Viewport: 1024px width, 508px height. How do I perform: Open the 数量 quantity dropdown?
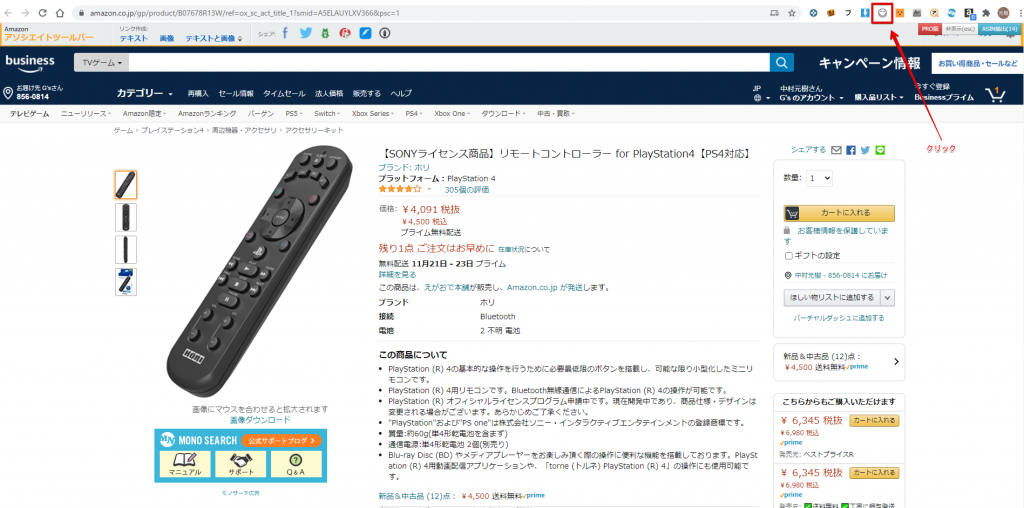click(x=820, y=178)
